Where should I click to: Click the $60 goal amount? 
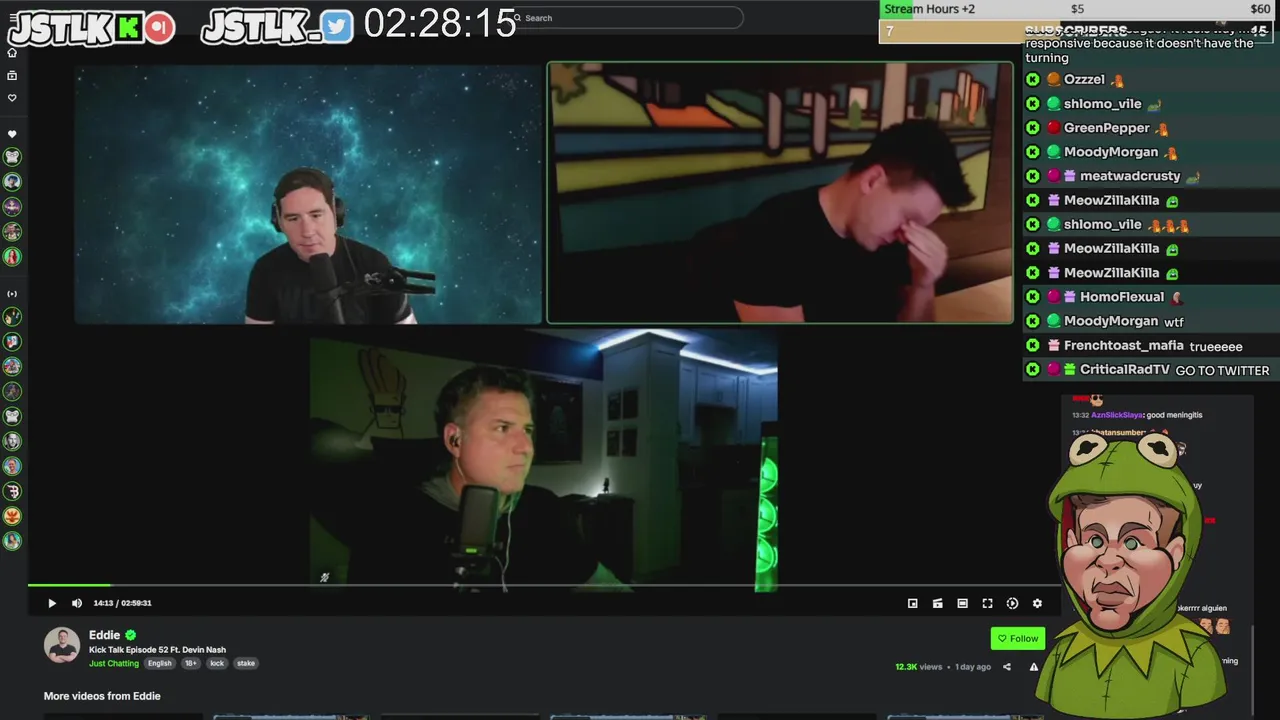pyautogui.click(x=1260, y=9)
